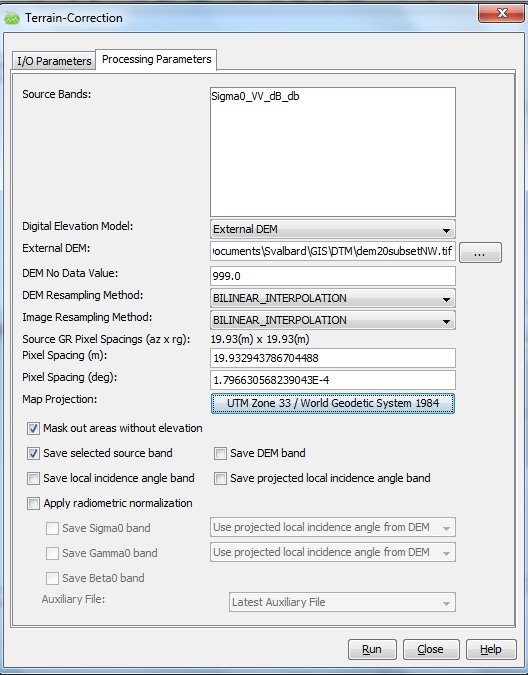Viewport: 528px width, 675px height.
Task: Click the DEM No Data Value field
Action: pos(333,276)
